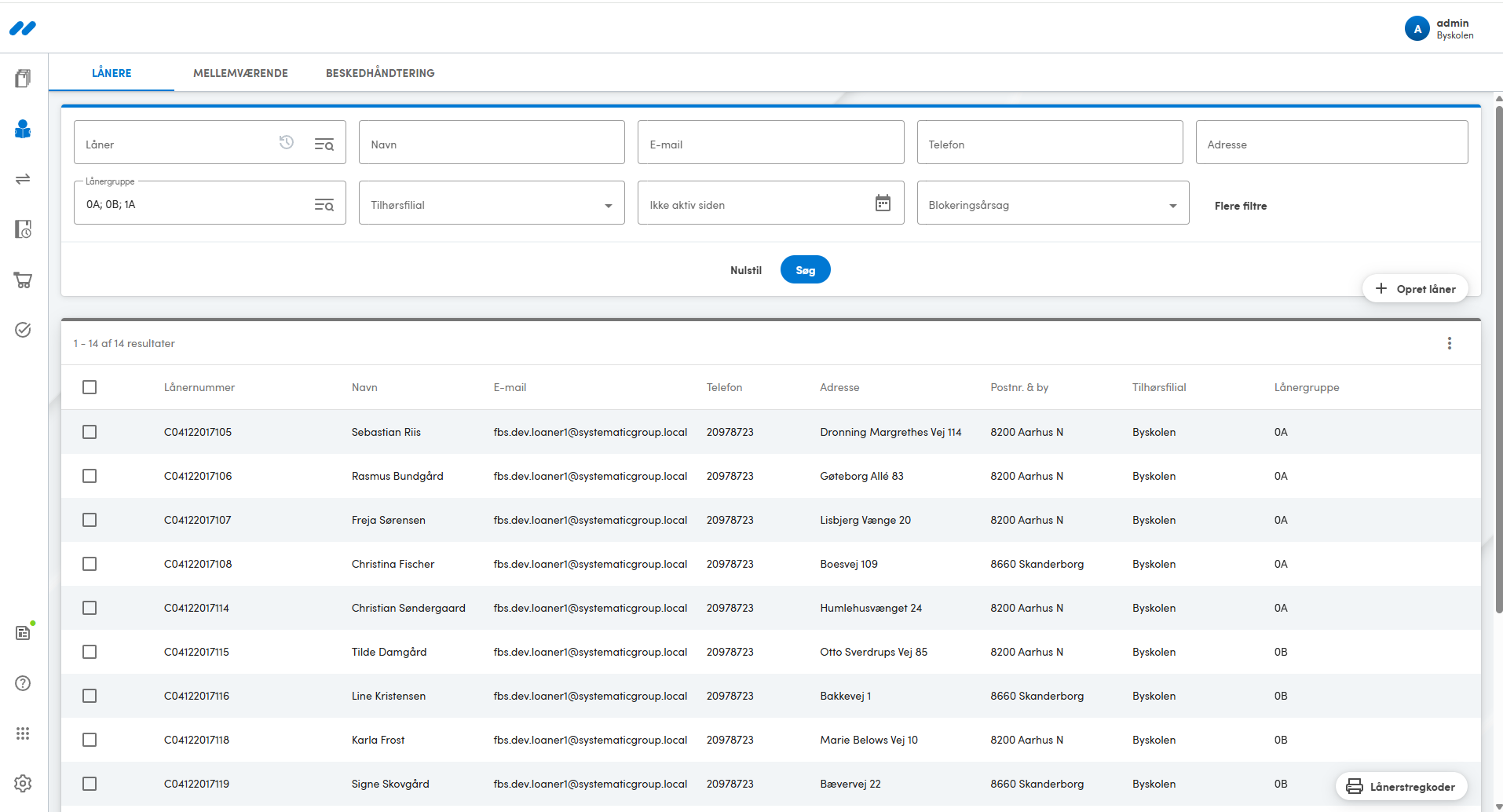Click the Postnr. & by column header
The height and width of the screenshot is (812, 1503).
pos(1019,387)
